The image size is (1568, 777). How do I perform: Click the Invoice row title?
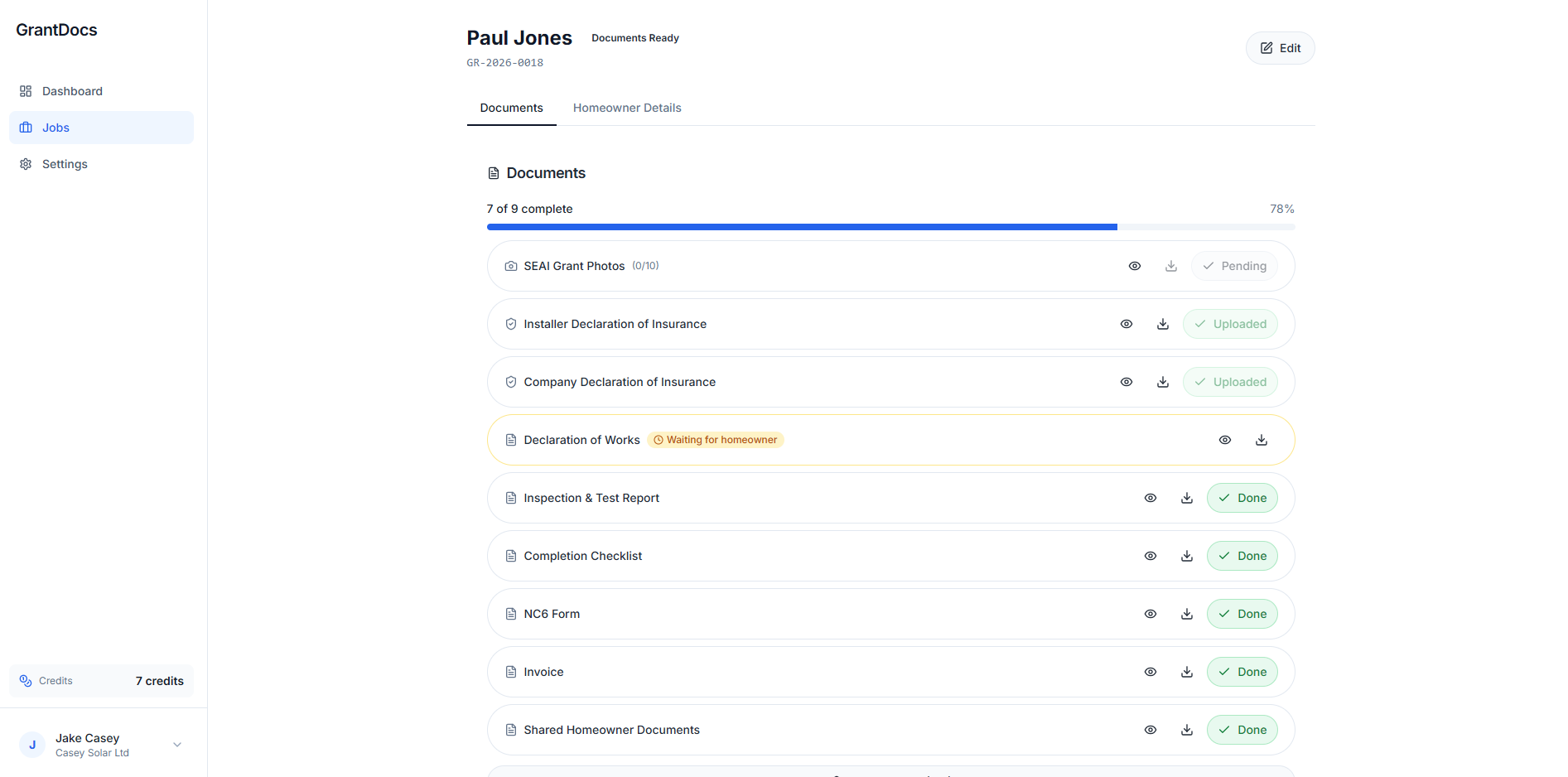[543, 672]
